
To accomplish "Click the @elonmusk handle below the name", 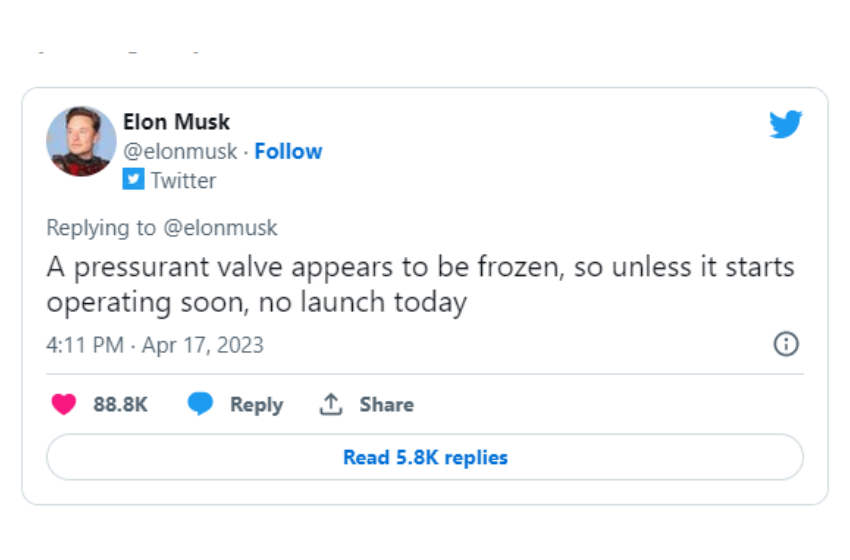I will [180, 151].
